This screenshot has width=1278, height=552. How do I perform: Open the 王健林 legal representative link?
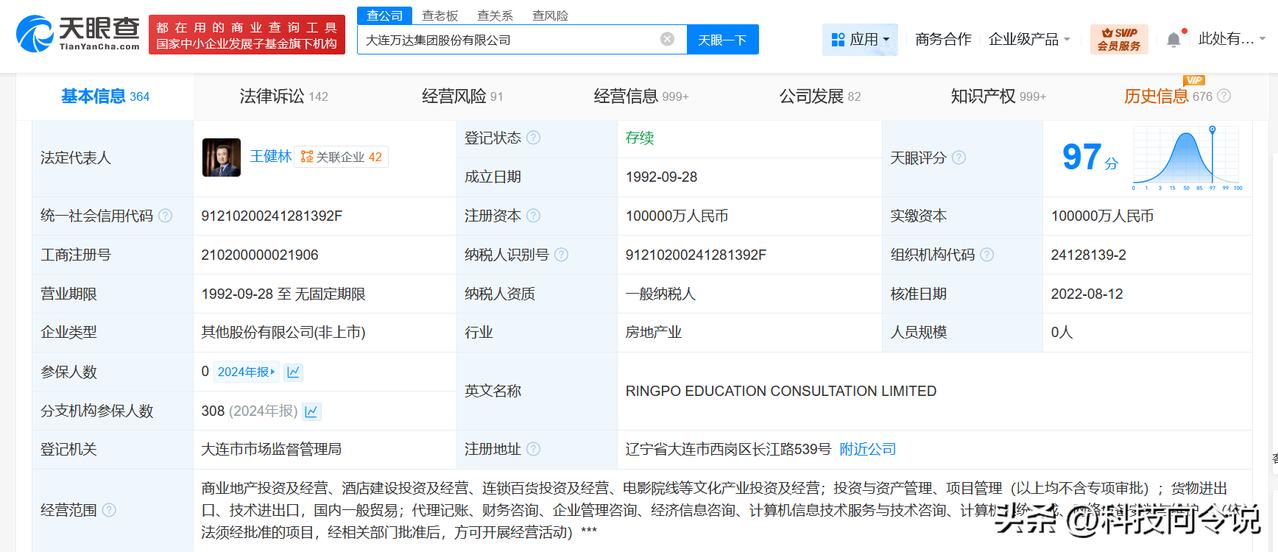click(x=271, y=157)
